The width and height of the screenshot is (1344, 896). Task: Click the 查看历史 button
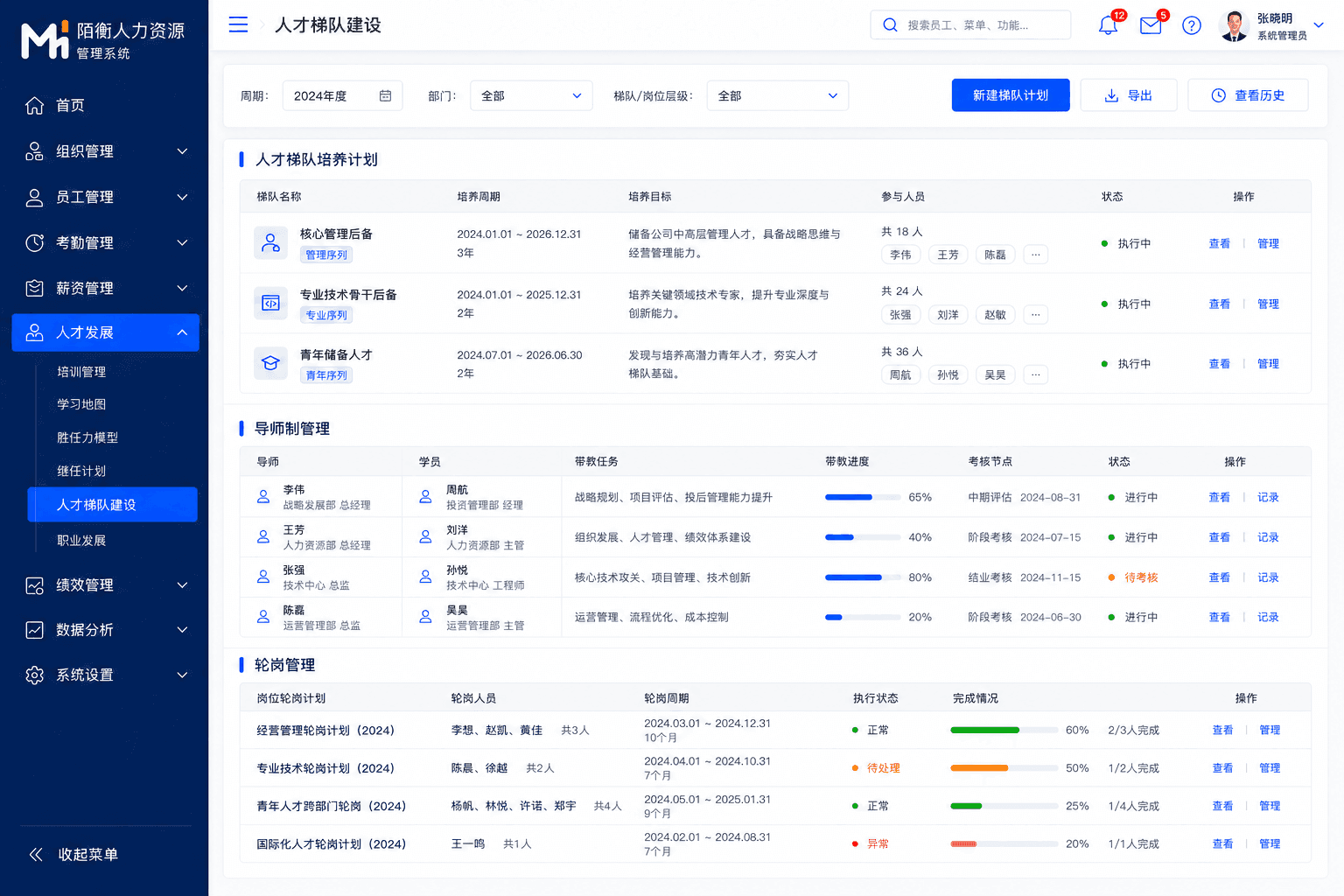(x=1248, y=95)
